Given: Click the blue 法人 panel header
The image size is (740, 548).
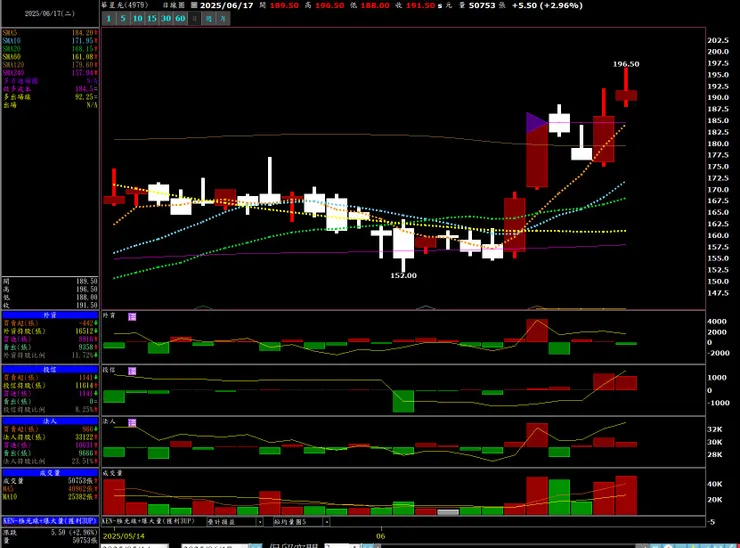Looking at the screenshot, I should (x=50, y=421).
